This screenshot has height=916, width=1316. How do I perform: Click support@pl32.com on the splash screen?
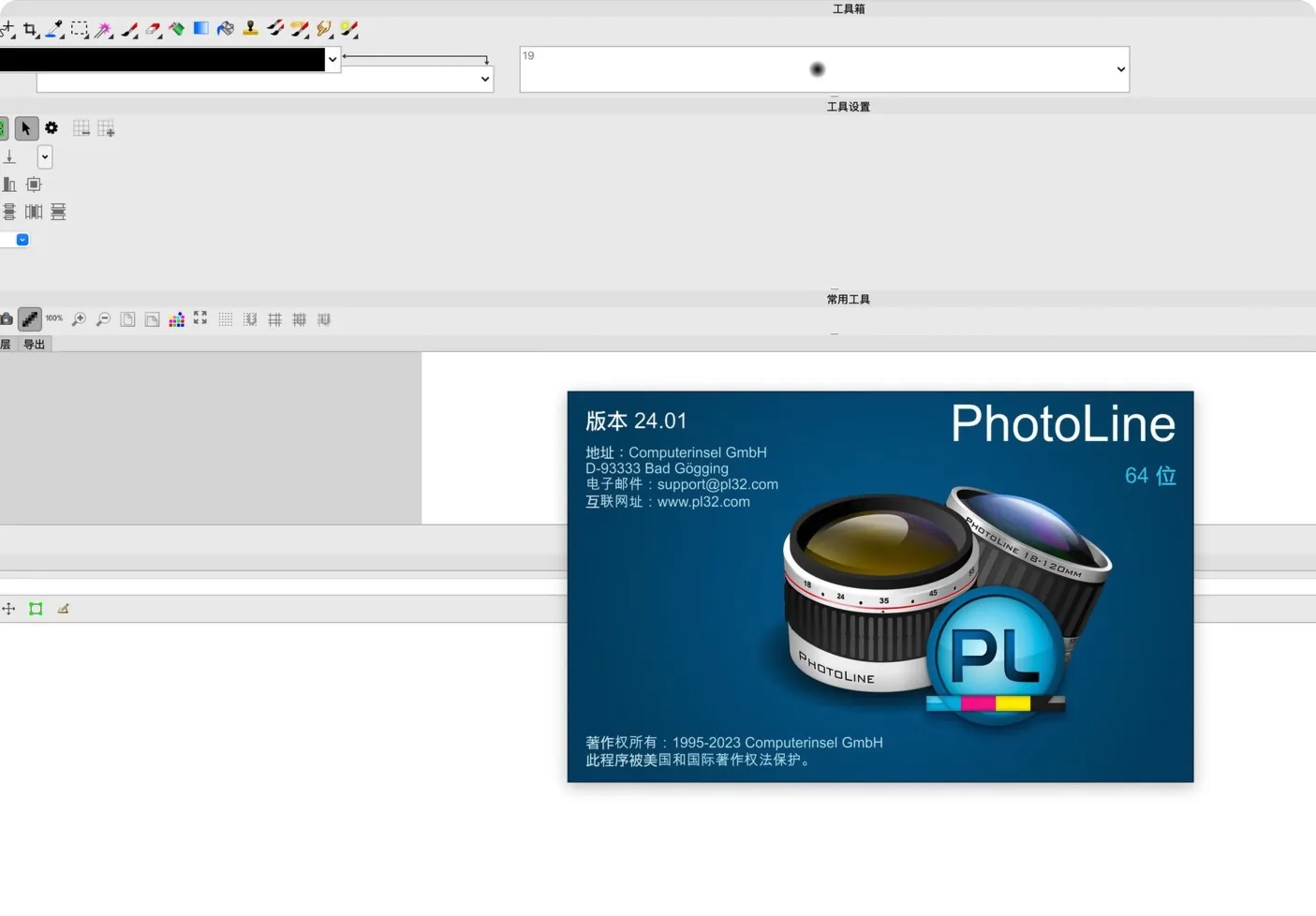click(x=717, y=484)
